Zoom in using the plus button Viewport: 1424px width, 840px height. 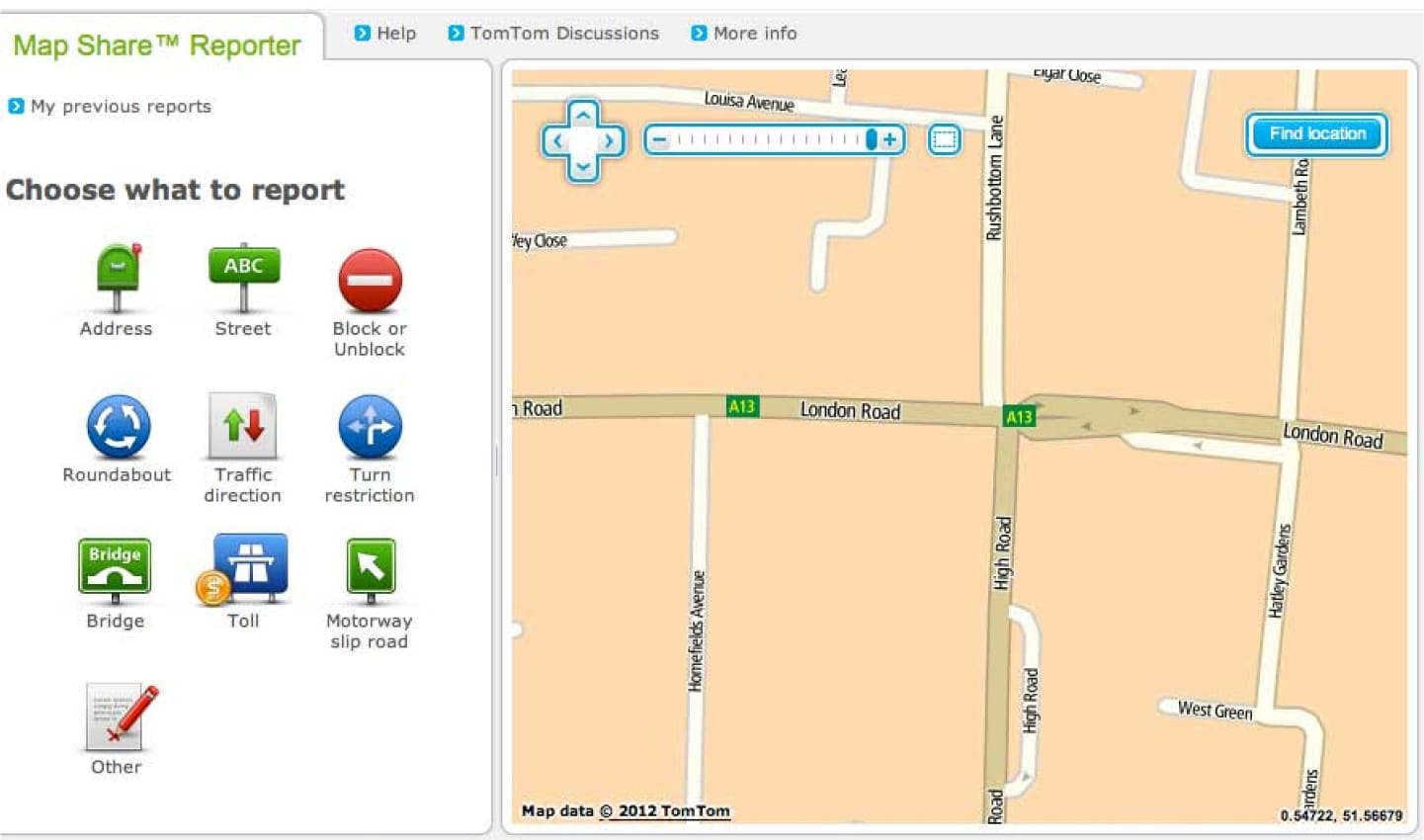pyautogui.click(x=890, y=140)
